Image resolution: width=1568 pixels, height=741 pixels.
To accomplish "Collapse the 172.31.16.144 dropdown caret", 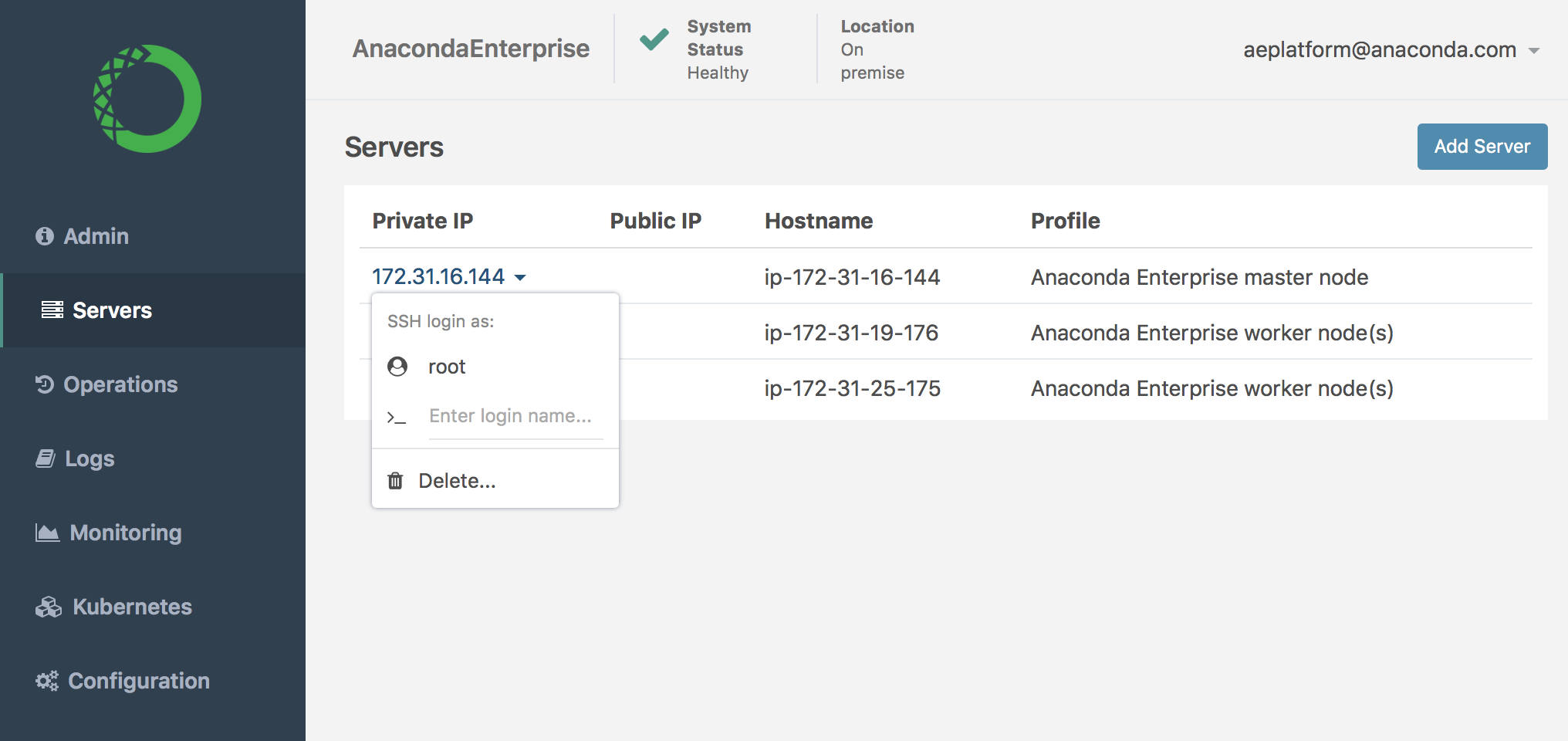I will coord(520,278).
